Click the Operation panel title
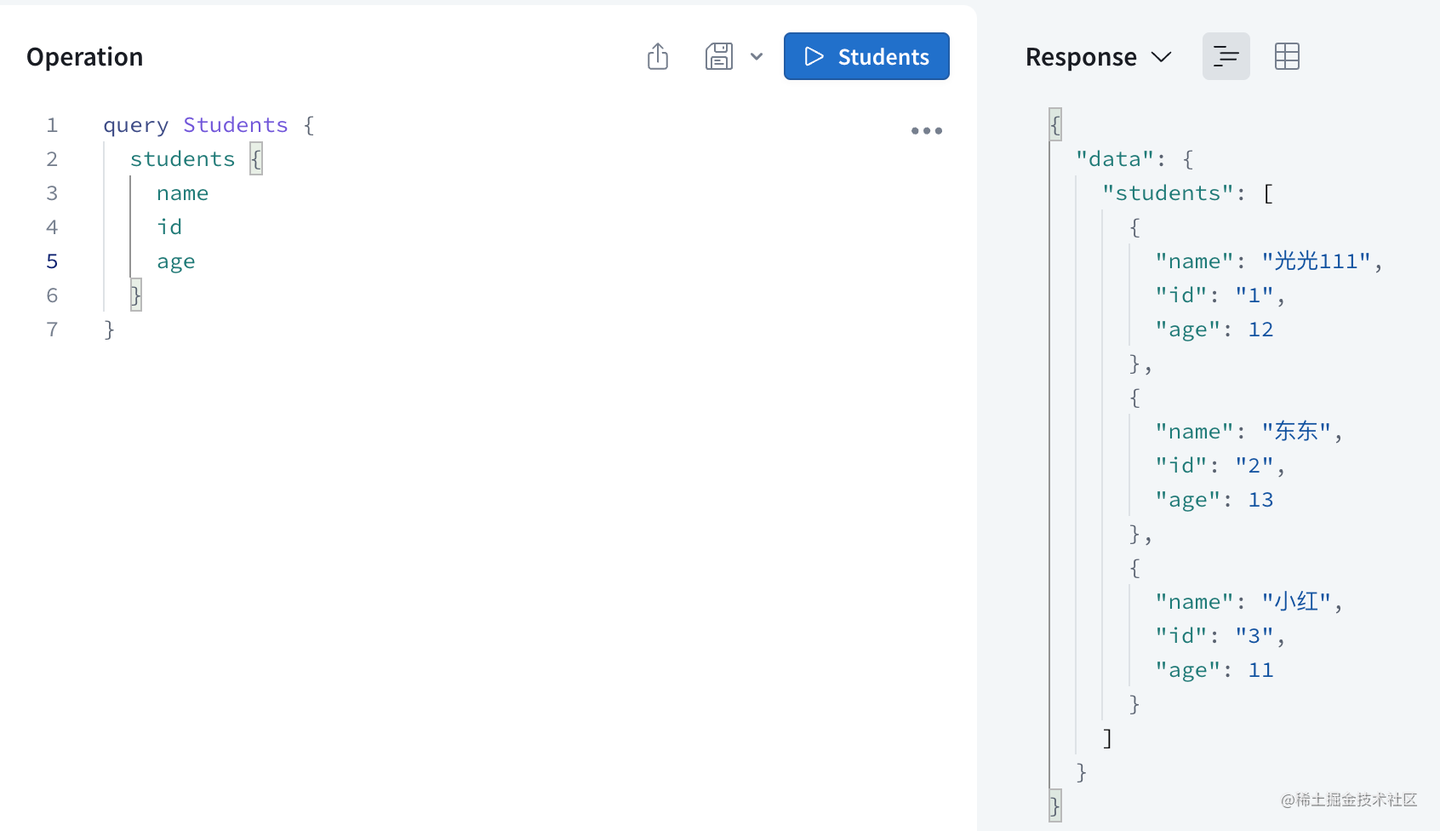Screen dimensions: 1440x831 coord(85,57)
